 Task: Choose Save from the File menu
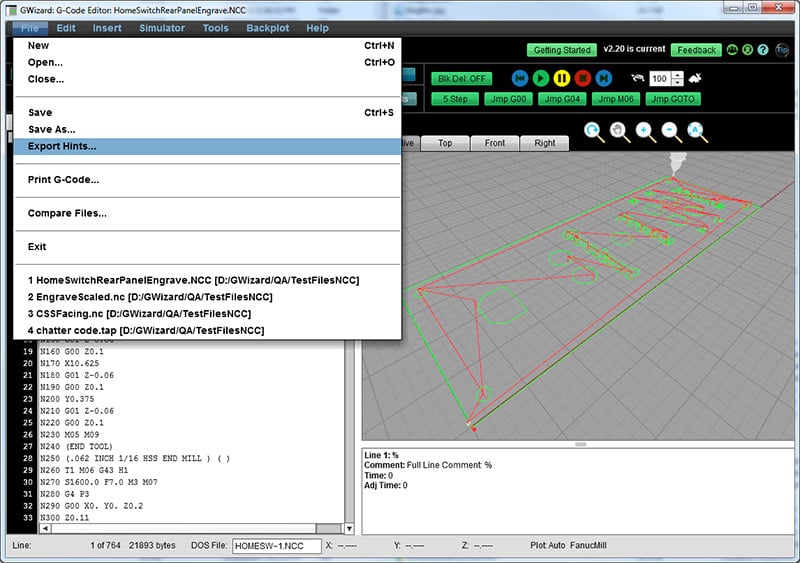207,112
